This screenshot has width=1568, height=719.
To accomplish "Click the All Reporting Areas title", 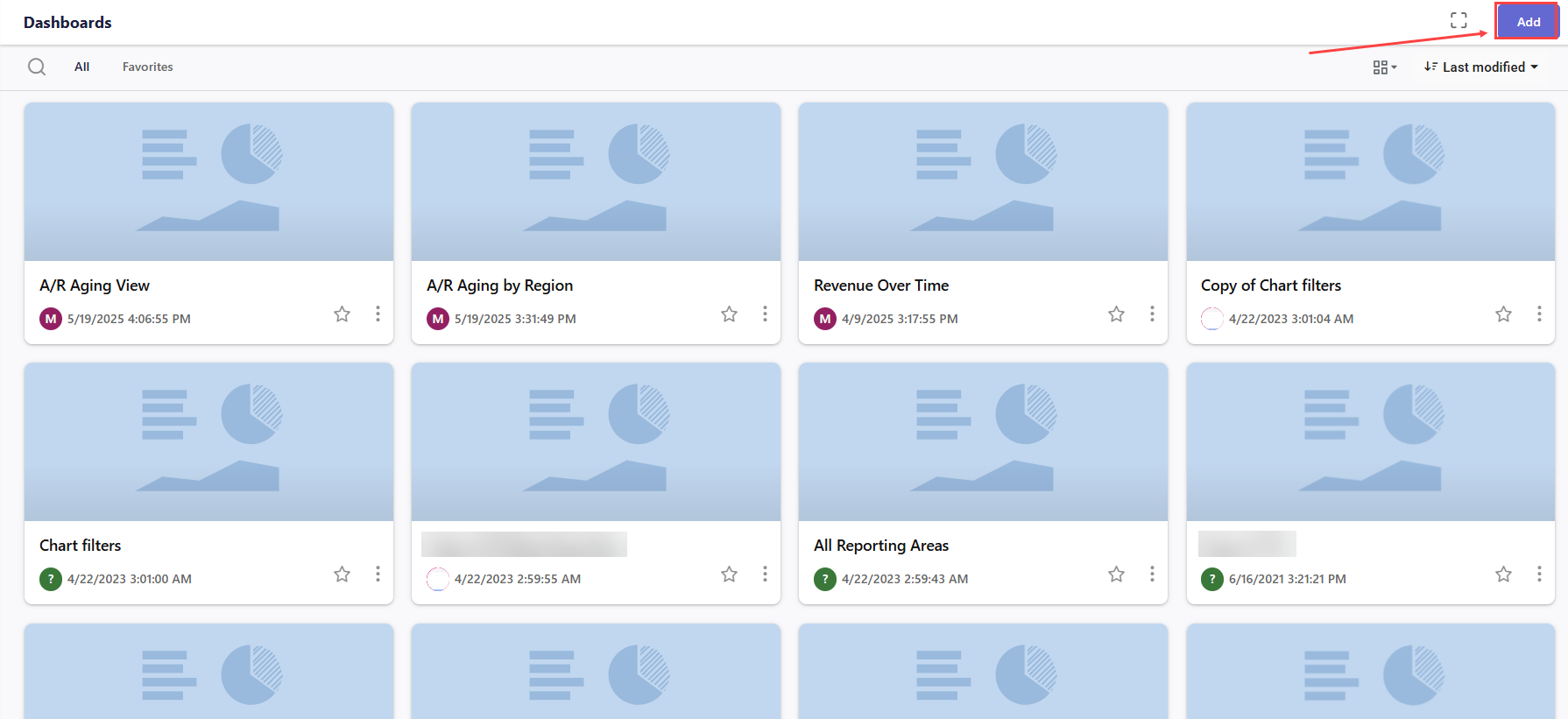I will pyautogui.click(x=881, y=546).
